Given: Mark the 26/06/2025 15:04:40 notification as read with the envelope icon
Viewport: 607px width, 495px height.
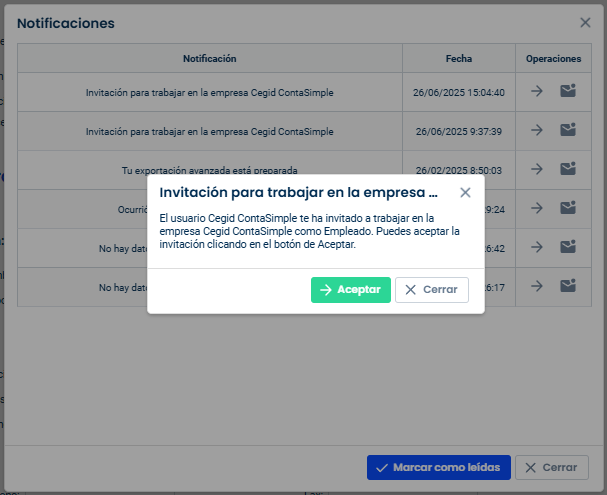Looking at the screenshot, I should [568, 91].
